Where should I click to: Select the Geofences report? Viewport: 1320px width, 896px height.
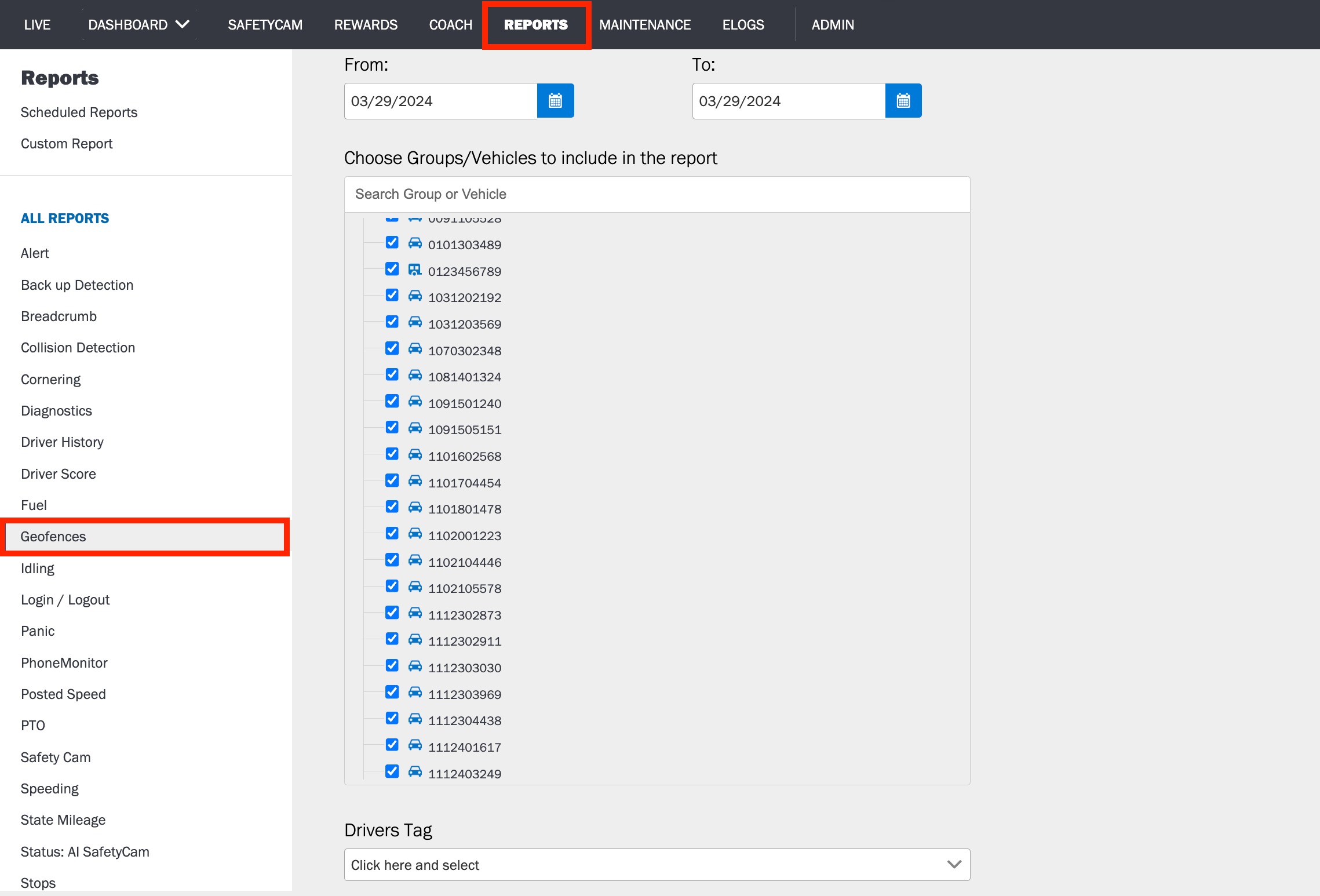coord(145,537)
